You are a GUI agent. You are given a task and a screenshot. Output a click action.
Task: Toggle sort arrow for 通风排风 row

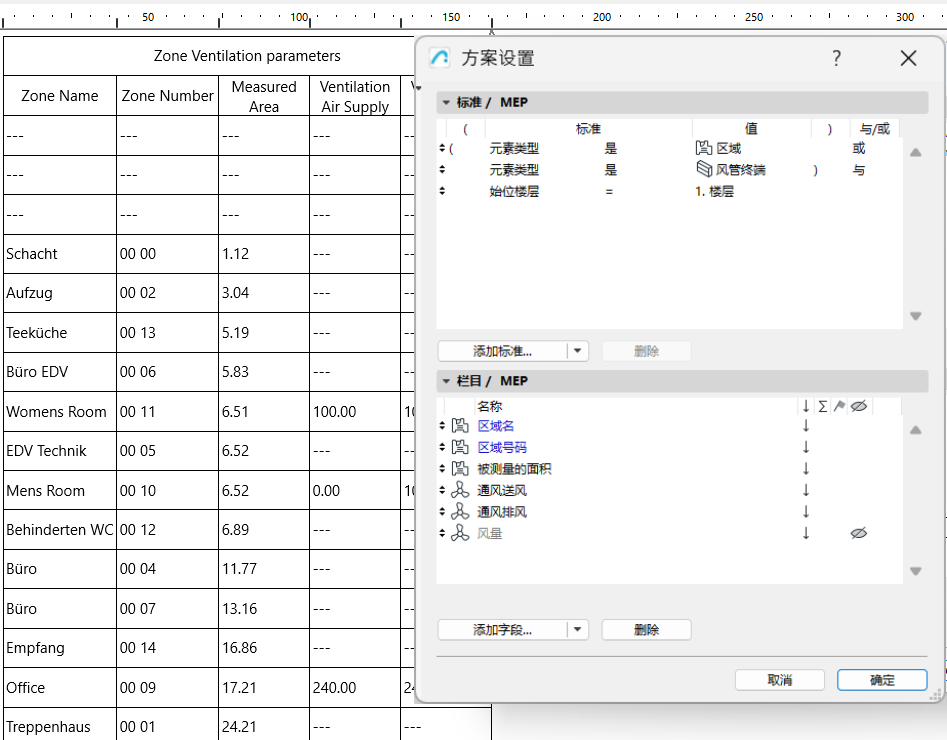(806, 512)
